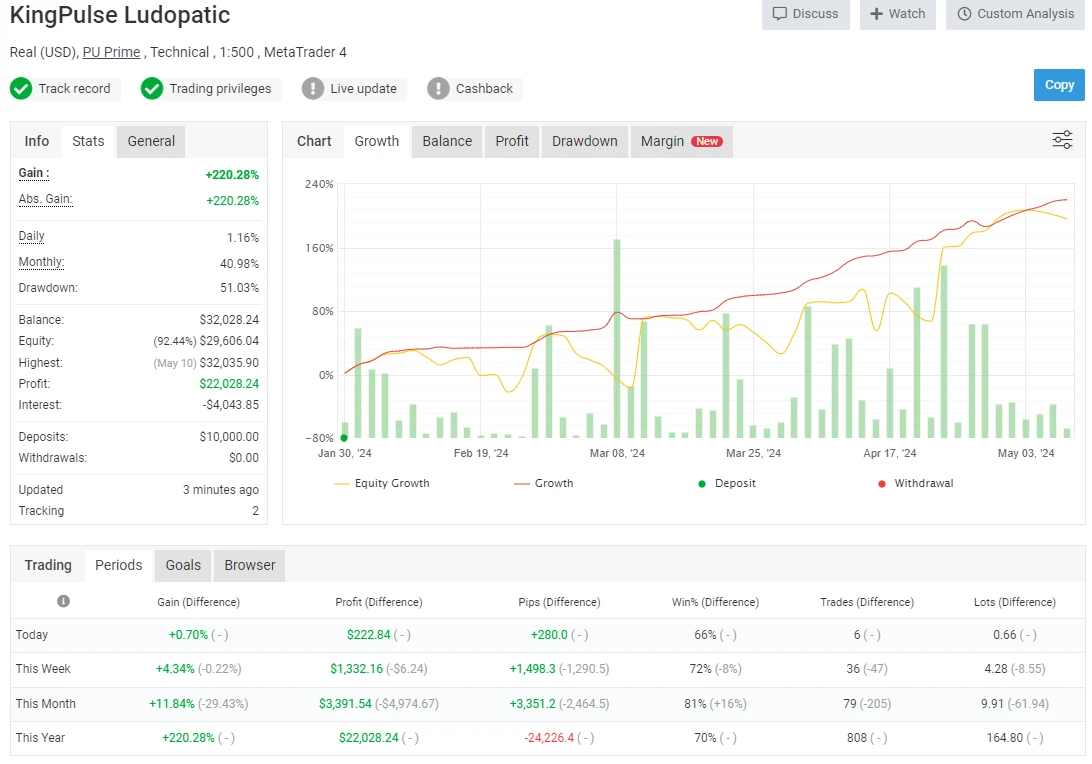The image size is (1092, 764).
Task: Open Custom Analysis
Action: click(x=1015, y=14)
